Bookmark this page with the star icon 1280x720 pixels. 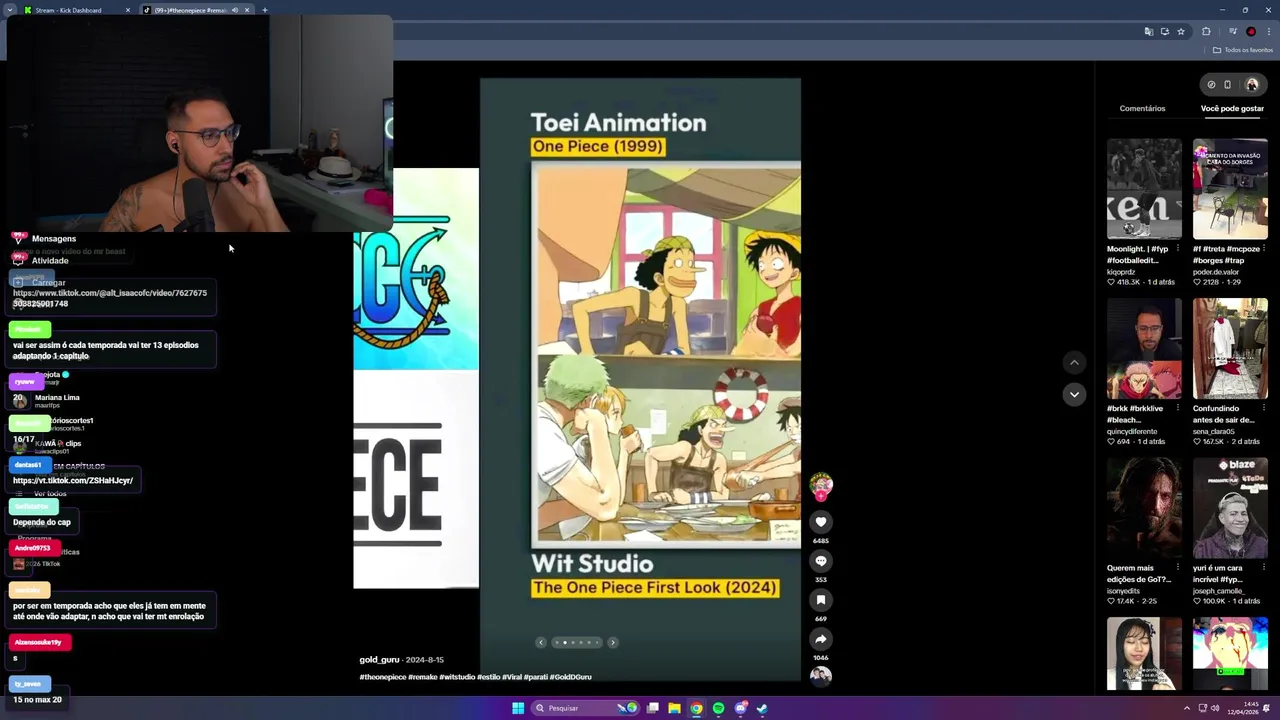point(1181,32)
